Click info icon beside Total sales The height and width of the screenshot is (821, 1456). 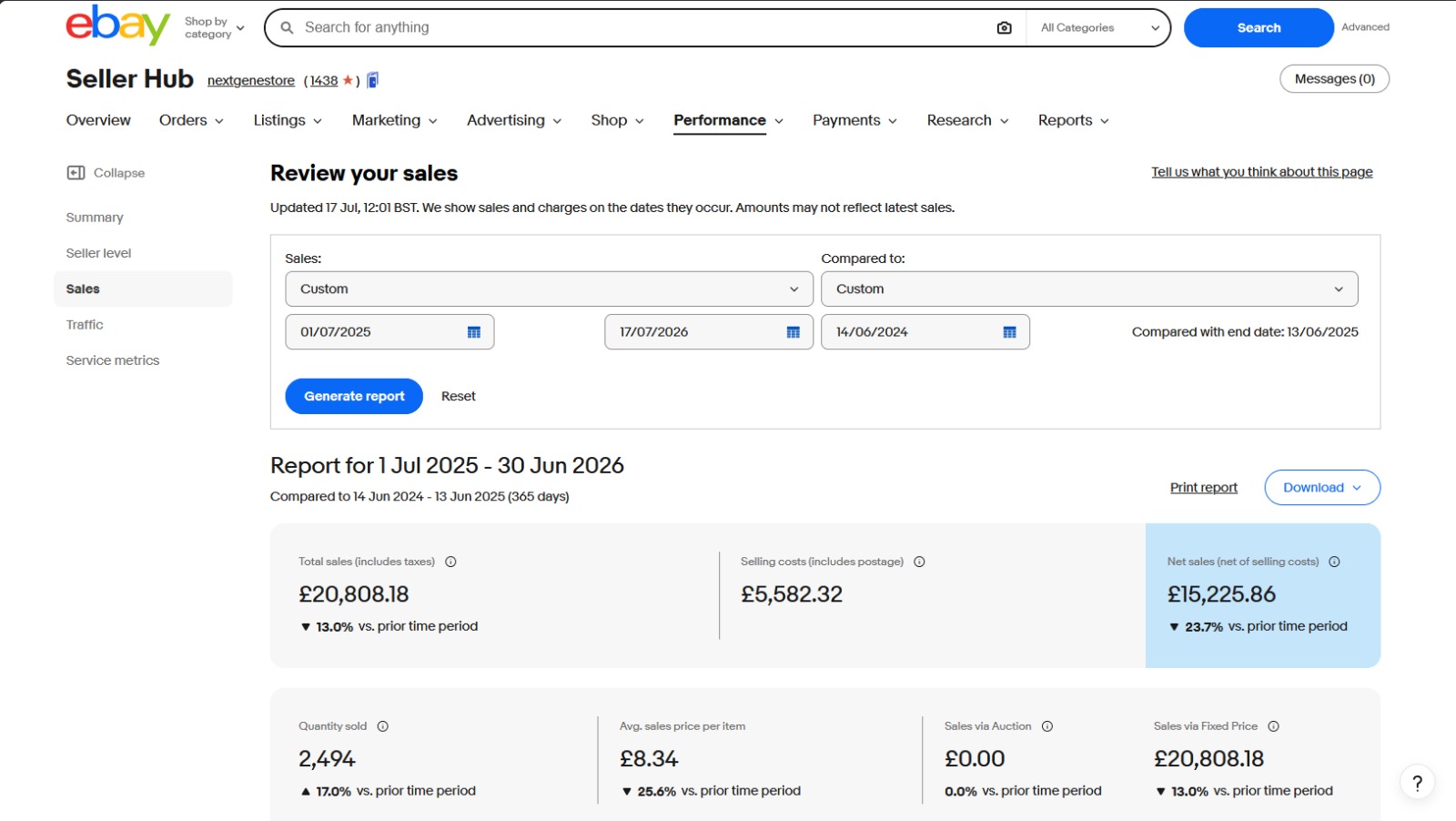click(x=450, y=562)
